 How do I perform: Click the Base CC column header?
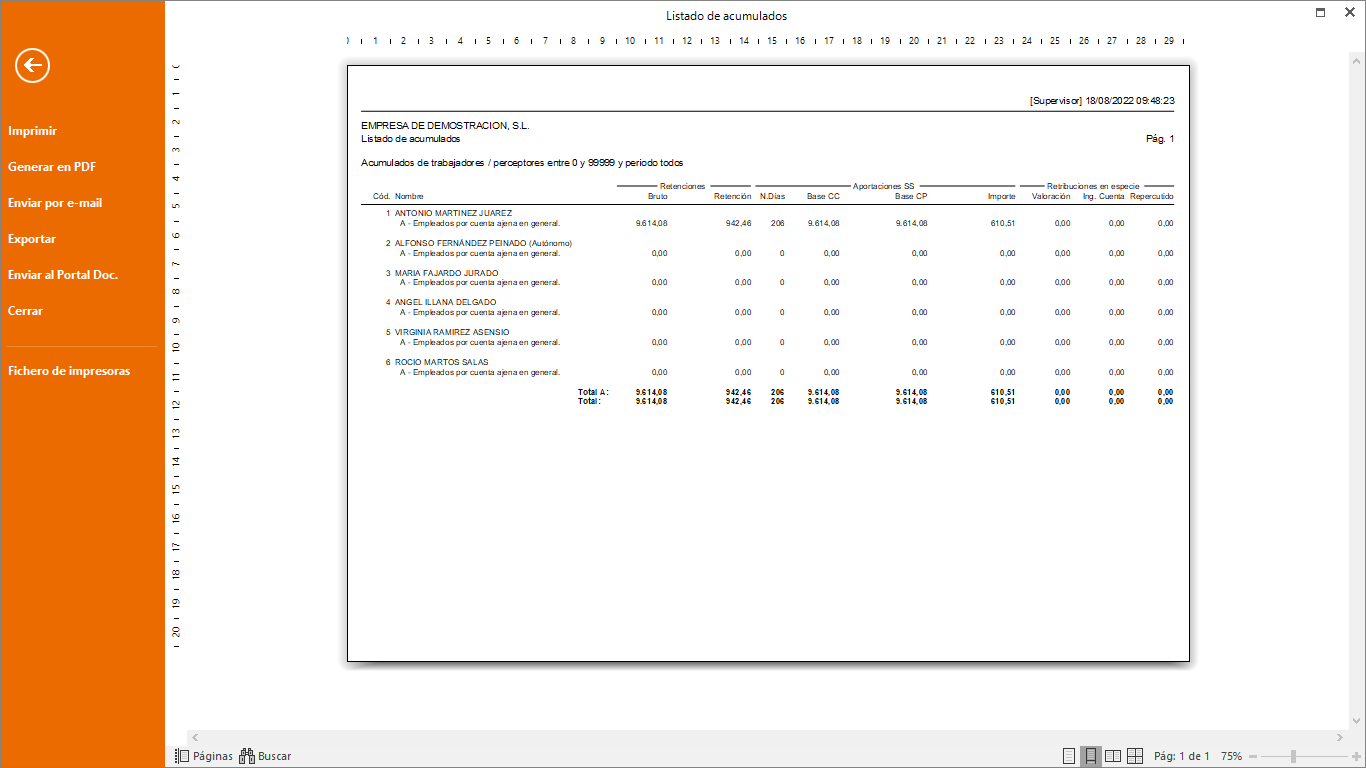[823, 196]
